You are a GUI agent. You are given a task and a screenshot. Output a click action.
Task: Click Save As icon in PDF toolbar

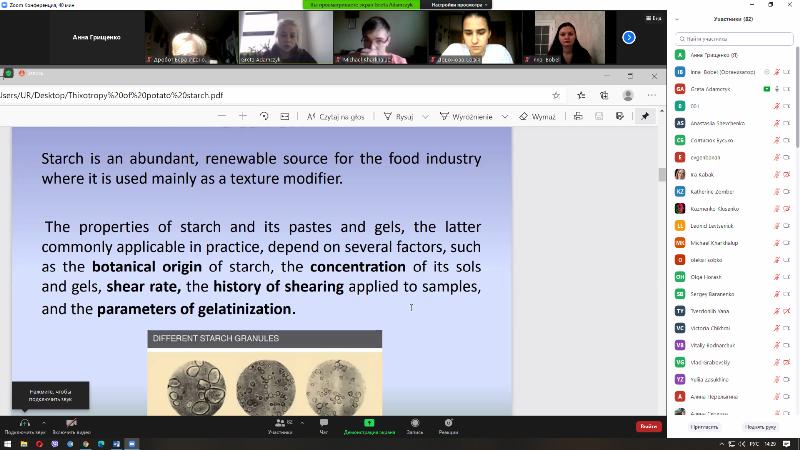(x=620, y=116)
